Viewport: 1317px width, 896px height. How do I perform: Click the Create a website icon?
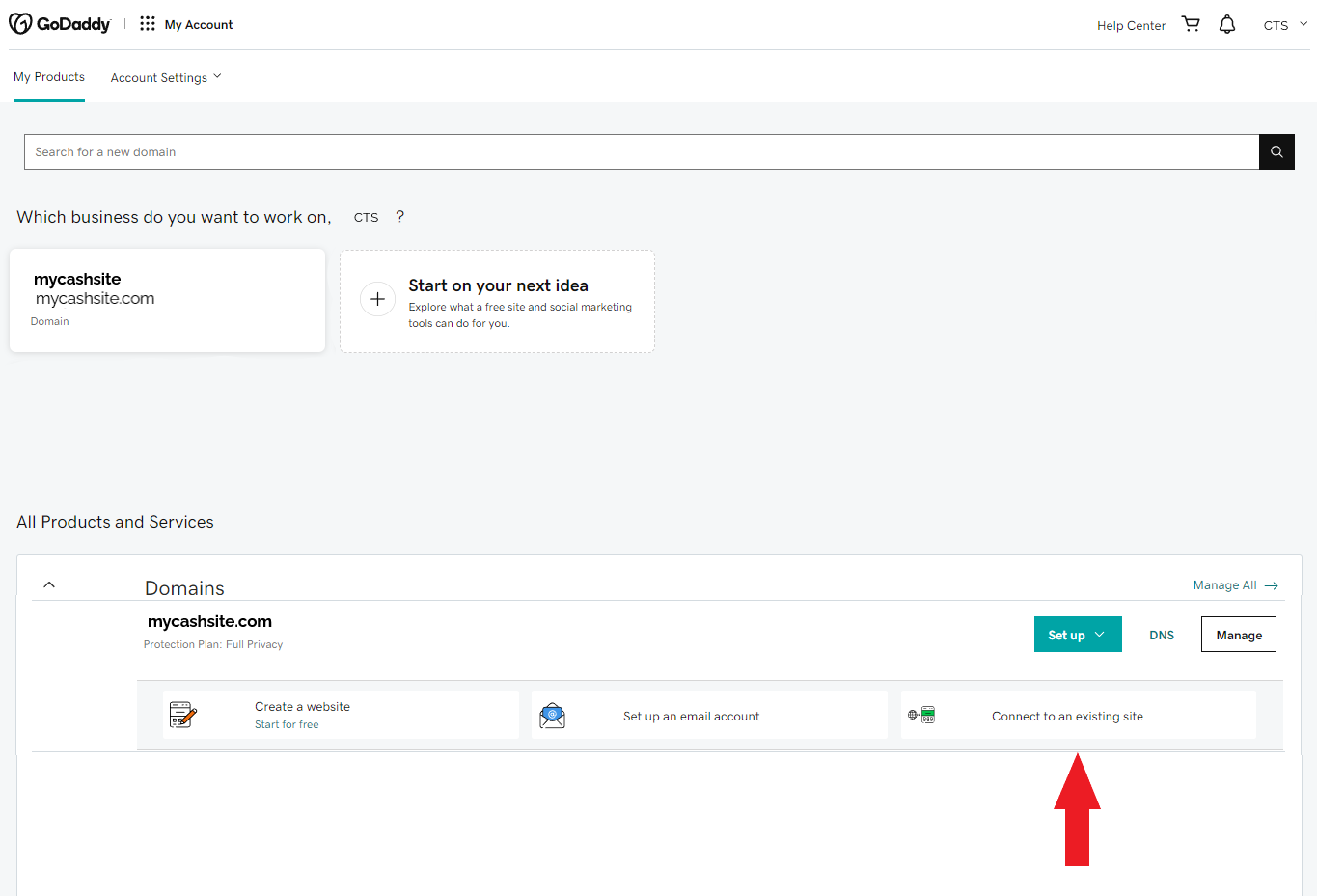tap(182, 715)
